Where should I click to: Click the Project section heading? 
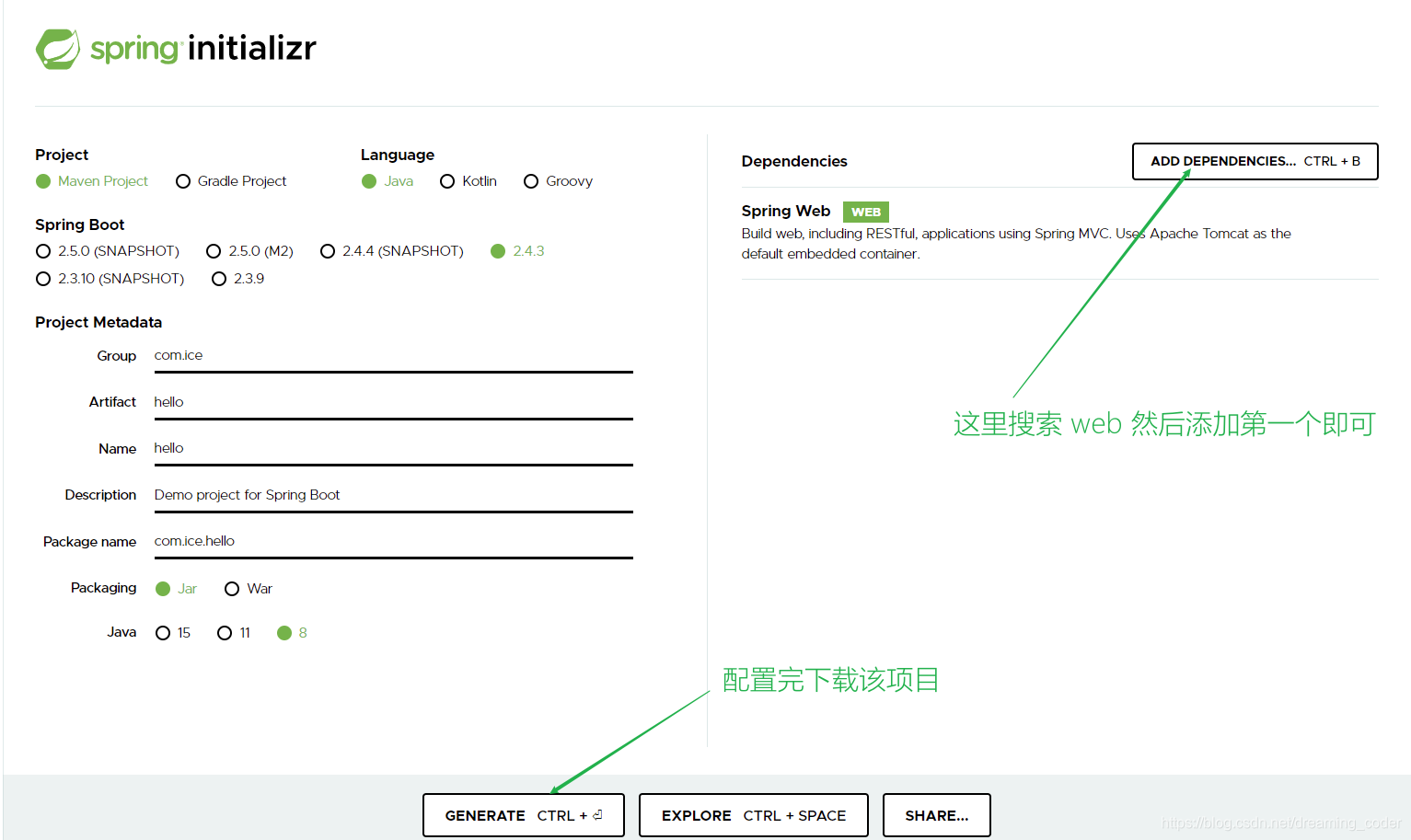tap(62, 155)
